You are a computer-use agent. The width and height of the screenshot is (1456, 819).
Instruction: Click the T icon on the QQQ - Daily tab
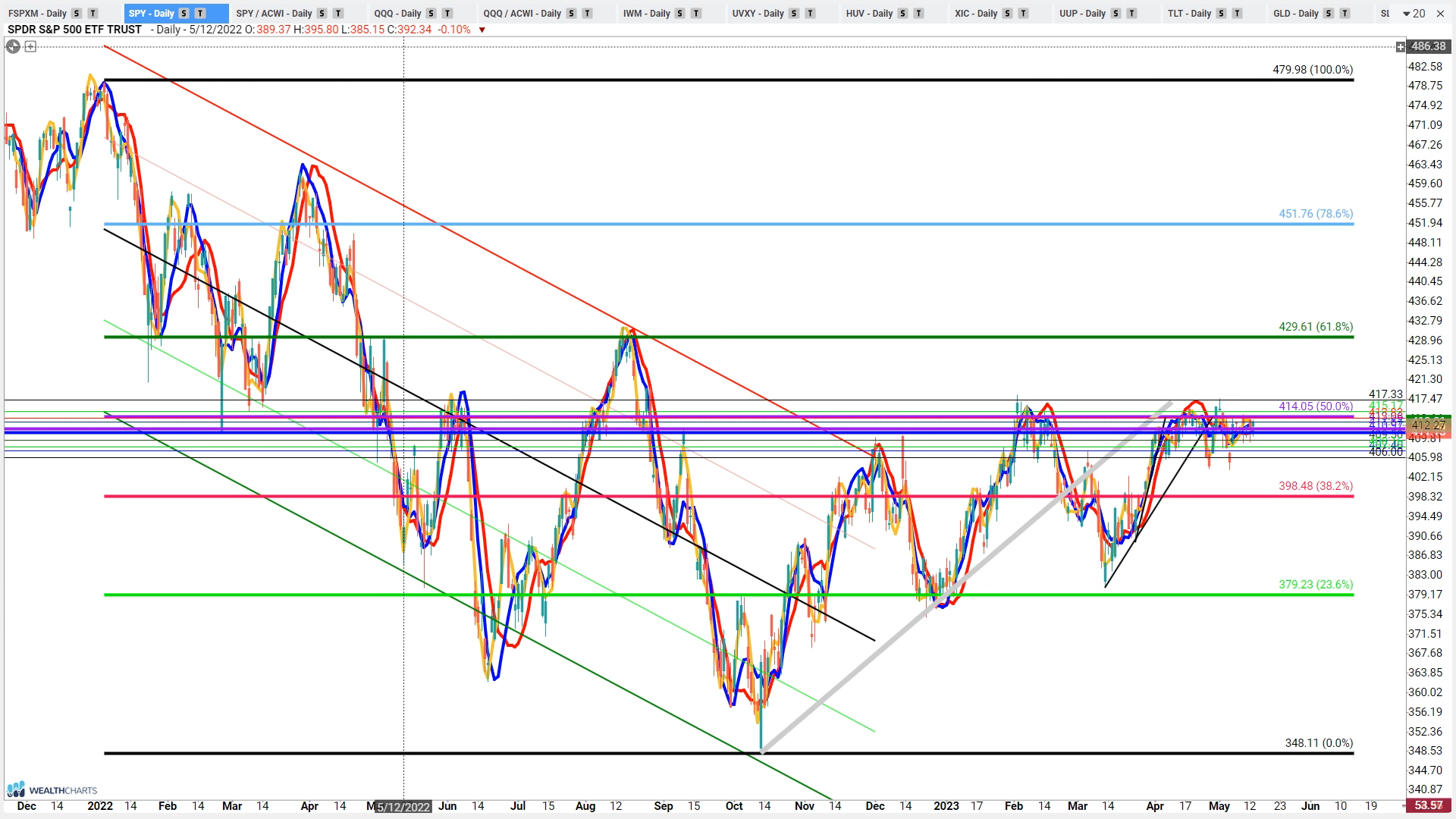click(447, 13)
